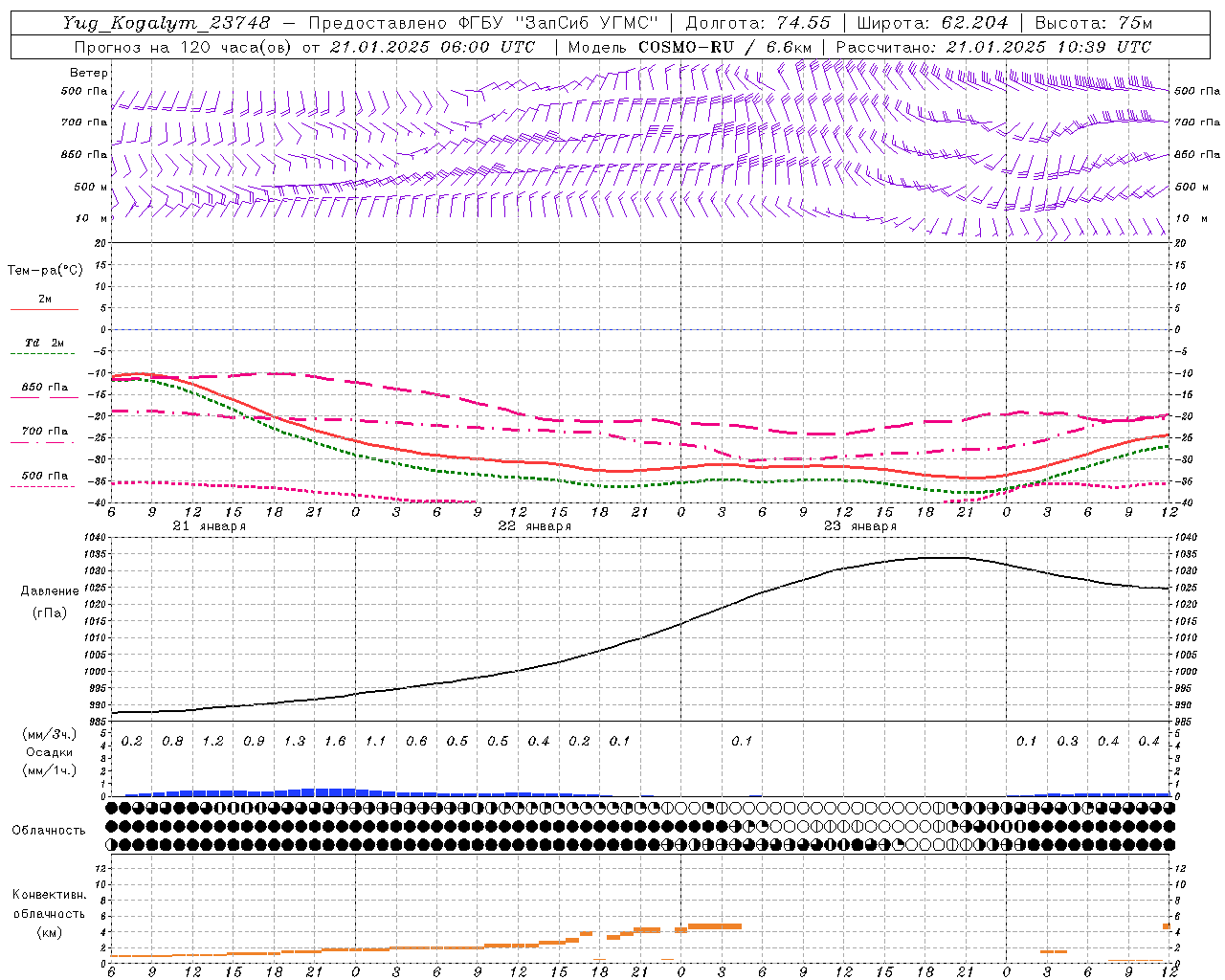
Task: Click the 0.9 precipitation value
Action: 254,741
